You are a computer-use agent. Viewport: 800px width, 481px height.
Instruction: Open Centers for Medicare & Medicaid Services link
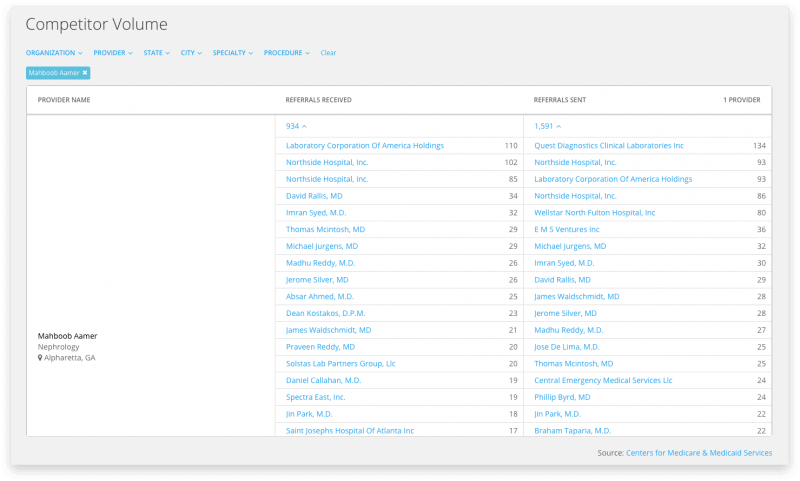click(x=698, y=452)
